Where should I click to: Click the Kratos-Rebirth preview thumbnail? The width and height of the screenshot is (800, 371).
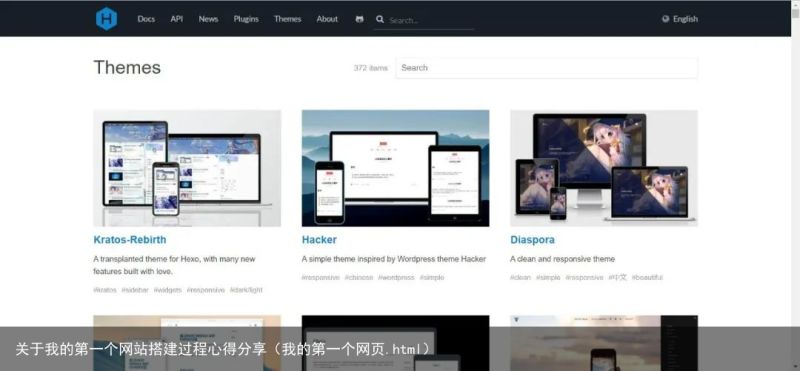[187, 168]
